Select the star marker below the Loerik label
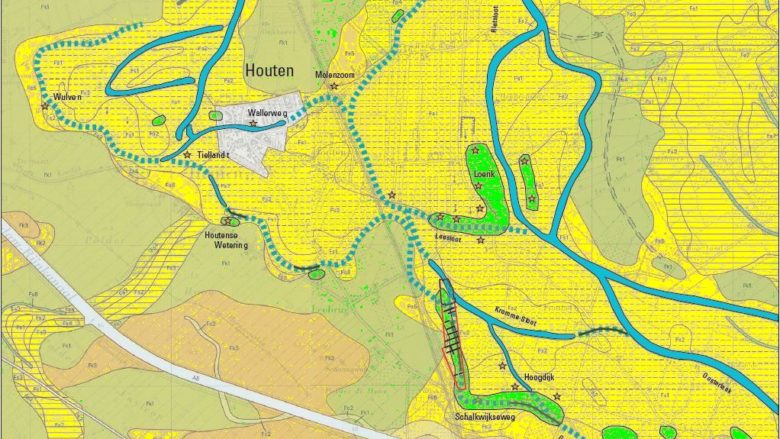780x439 pixels. pyautogui.click(x=480, y=186)
